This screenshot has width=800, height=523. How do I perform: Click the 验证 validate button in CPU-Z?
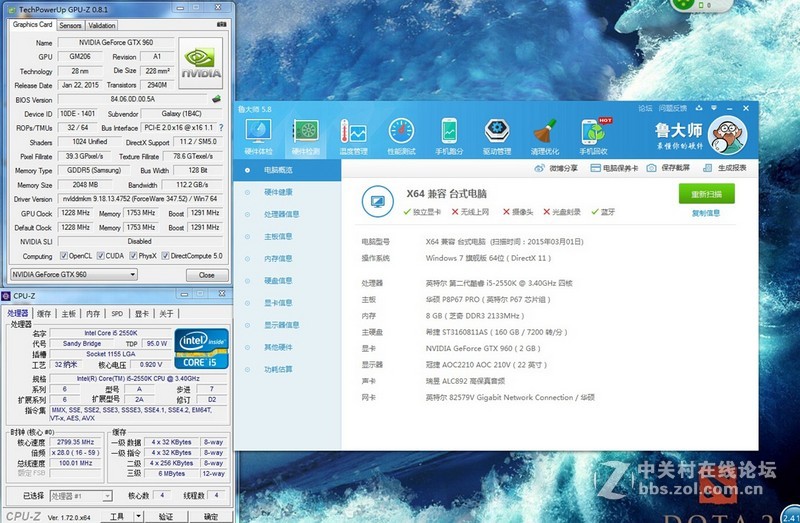coord(165,516)
